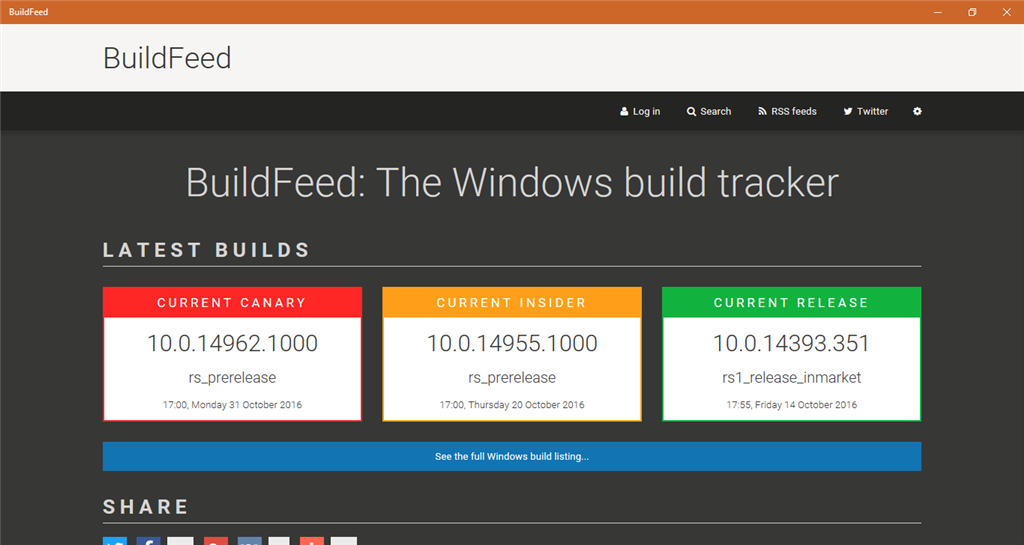Open the Current Insider build card header
The image size is (1024, 545).
click(x=511, y=303)
